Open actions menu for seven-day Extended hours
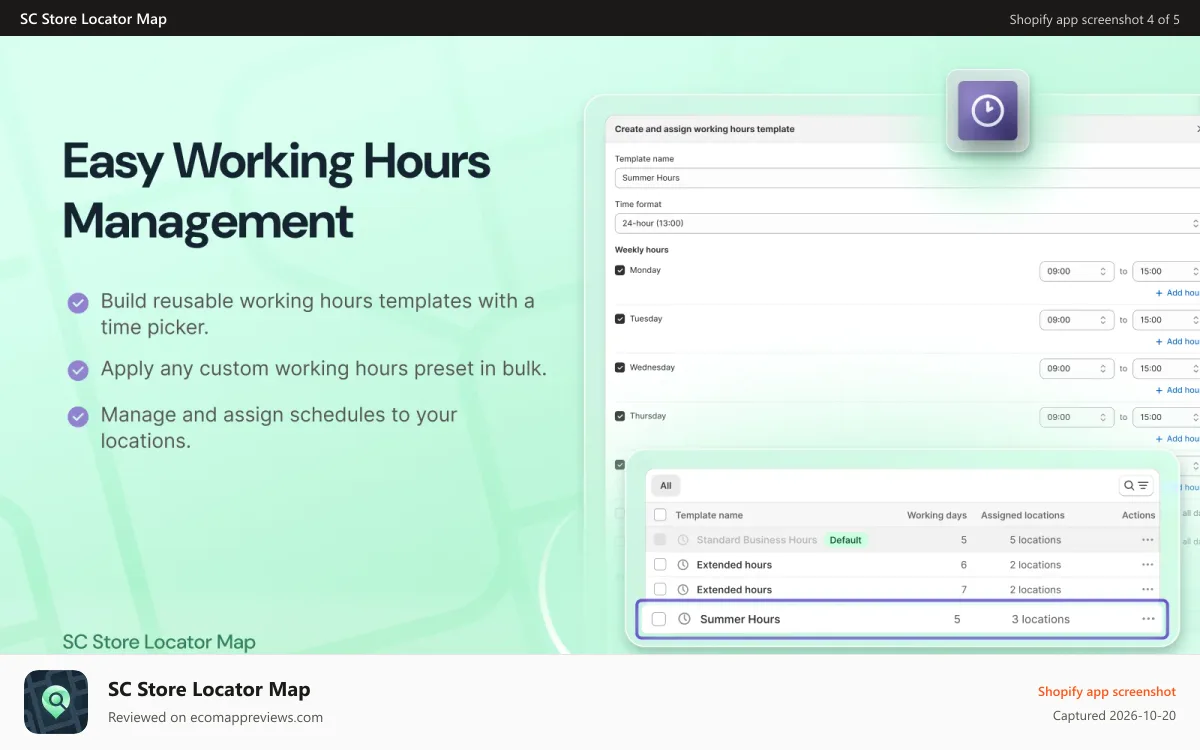This screenshot has height=750, width=1200. (1147, 590)
